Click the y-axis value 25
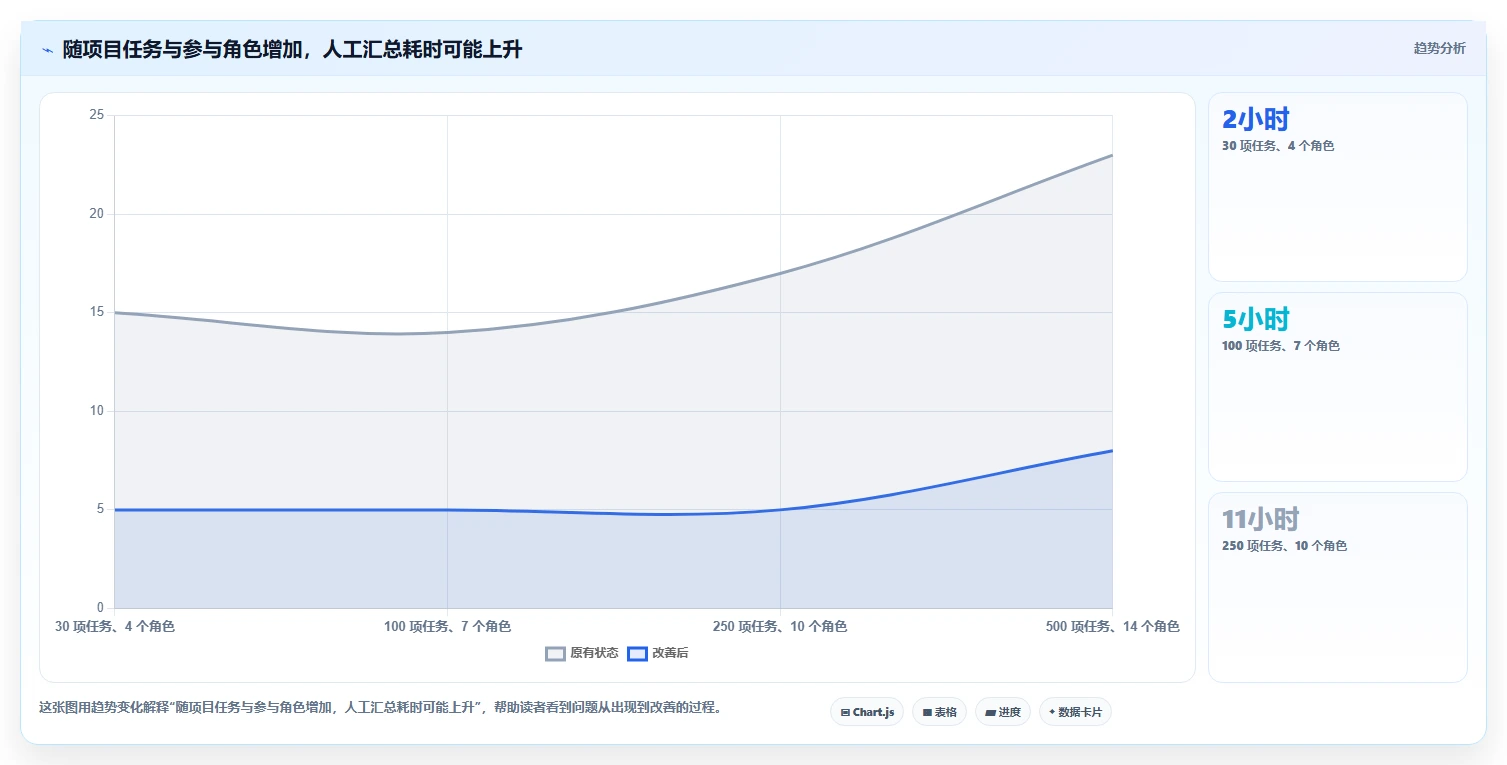Screen dimensions: 1507x765 pos(97,115)
